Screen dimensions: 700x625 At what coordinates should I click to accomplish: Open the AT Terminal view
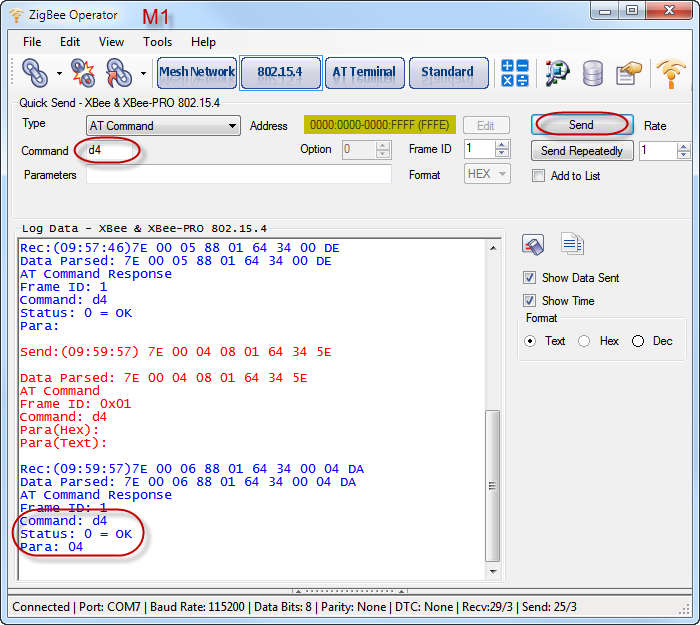(x=365, y=73)
